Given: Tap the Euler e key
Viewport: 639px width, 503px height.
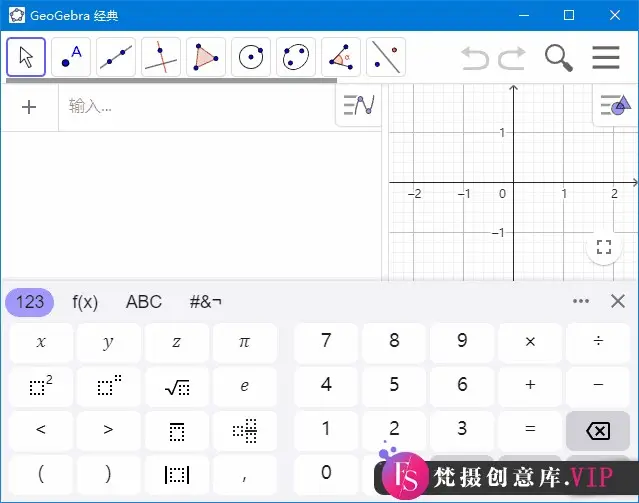Looking at the screenshot, I should 245,386.
